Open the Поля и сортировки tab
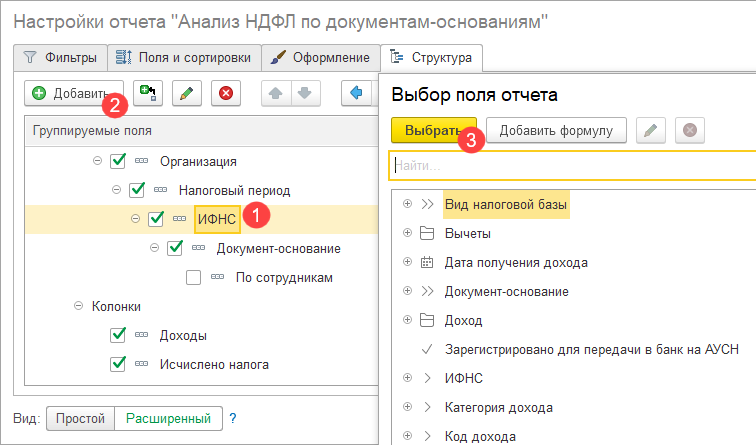The width and height of the screenshot is (756, 445). 184,58
